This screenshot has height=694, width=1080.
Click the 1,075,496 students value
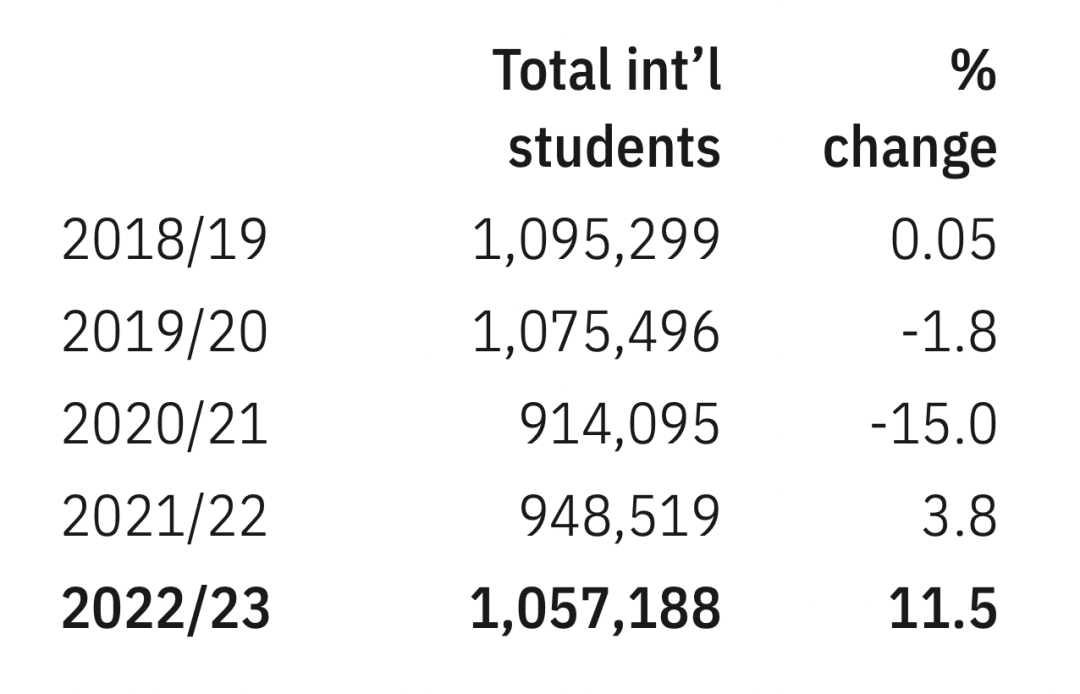596,333
